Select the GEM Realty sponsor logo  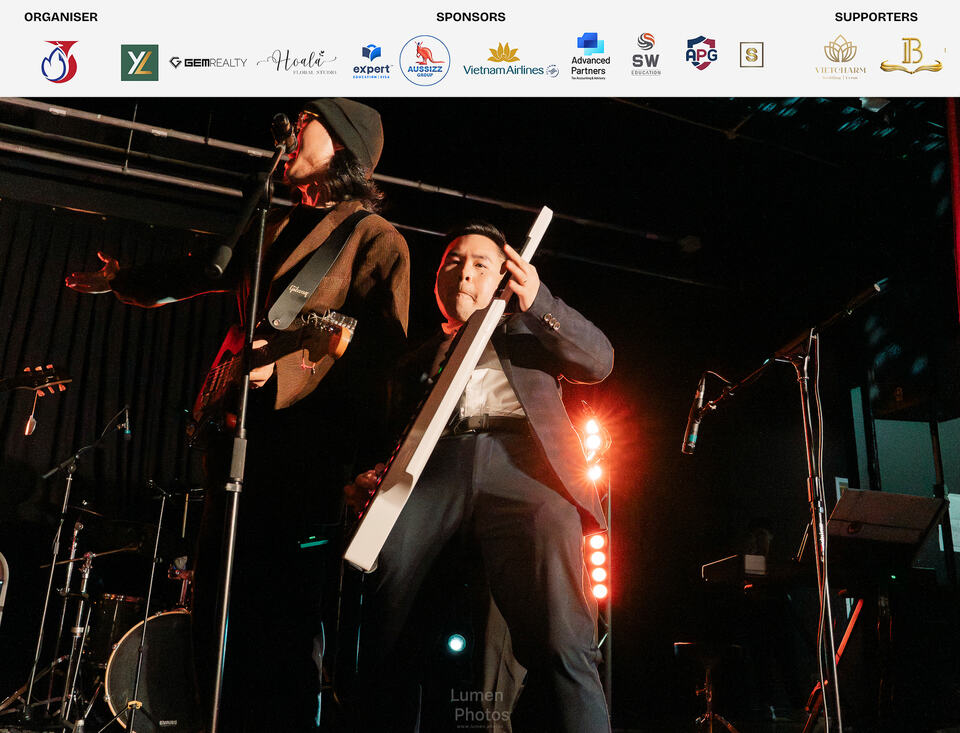[x=208, y=62]
